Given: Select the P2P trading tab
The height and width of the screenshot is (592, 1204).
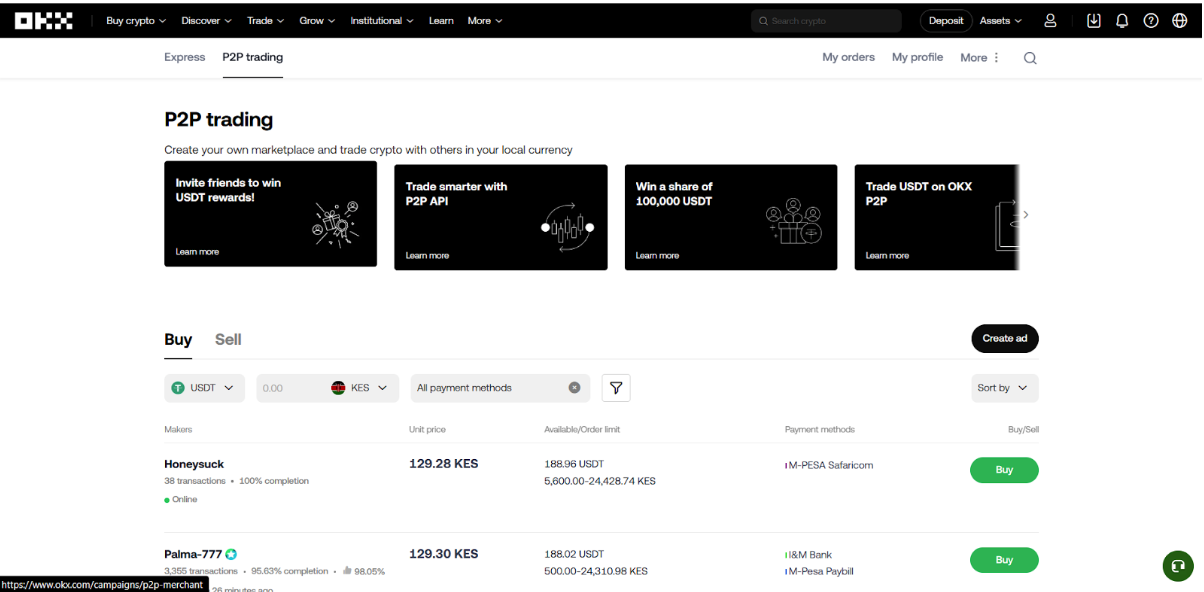Looking at the screenshot, I should (x=253, y=57).
